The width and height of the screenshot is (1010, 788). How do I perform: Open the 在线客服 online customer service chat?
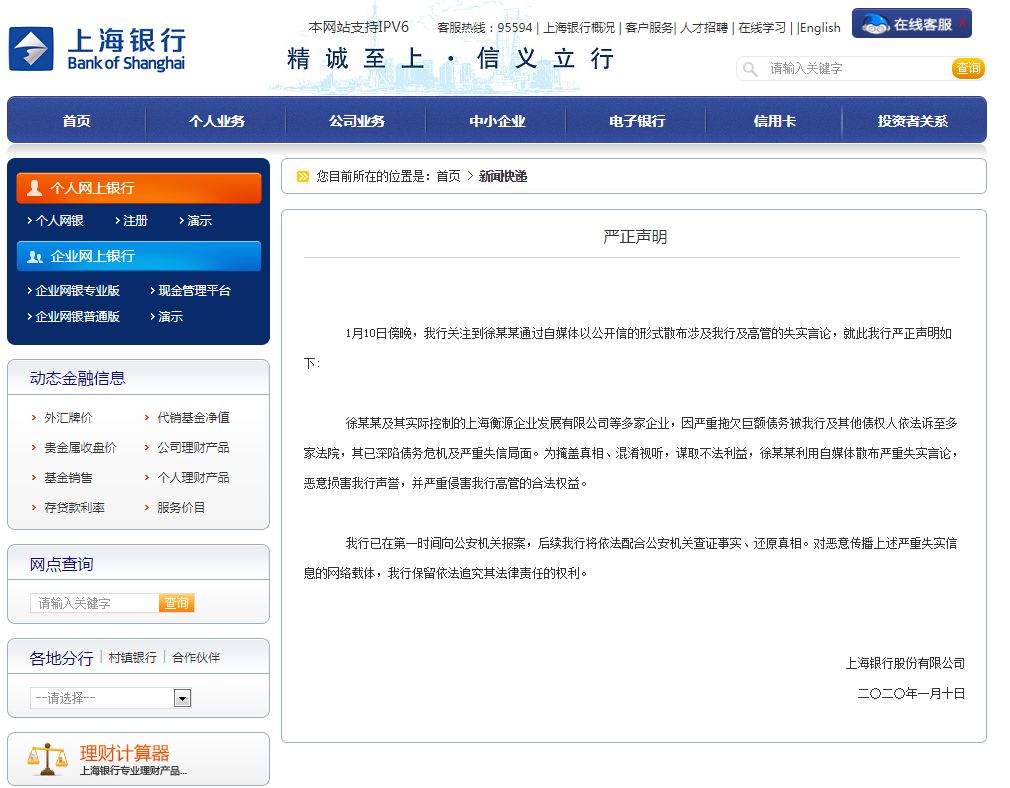pos(910,22)
